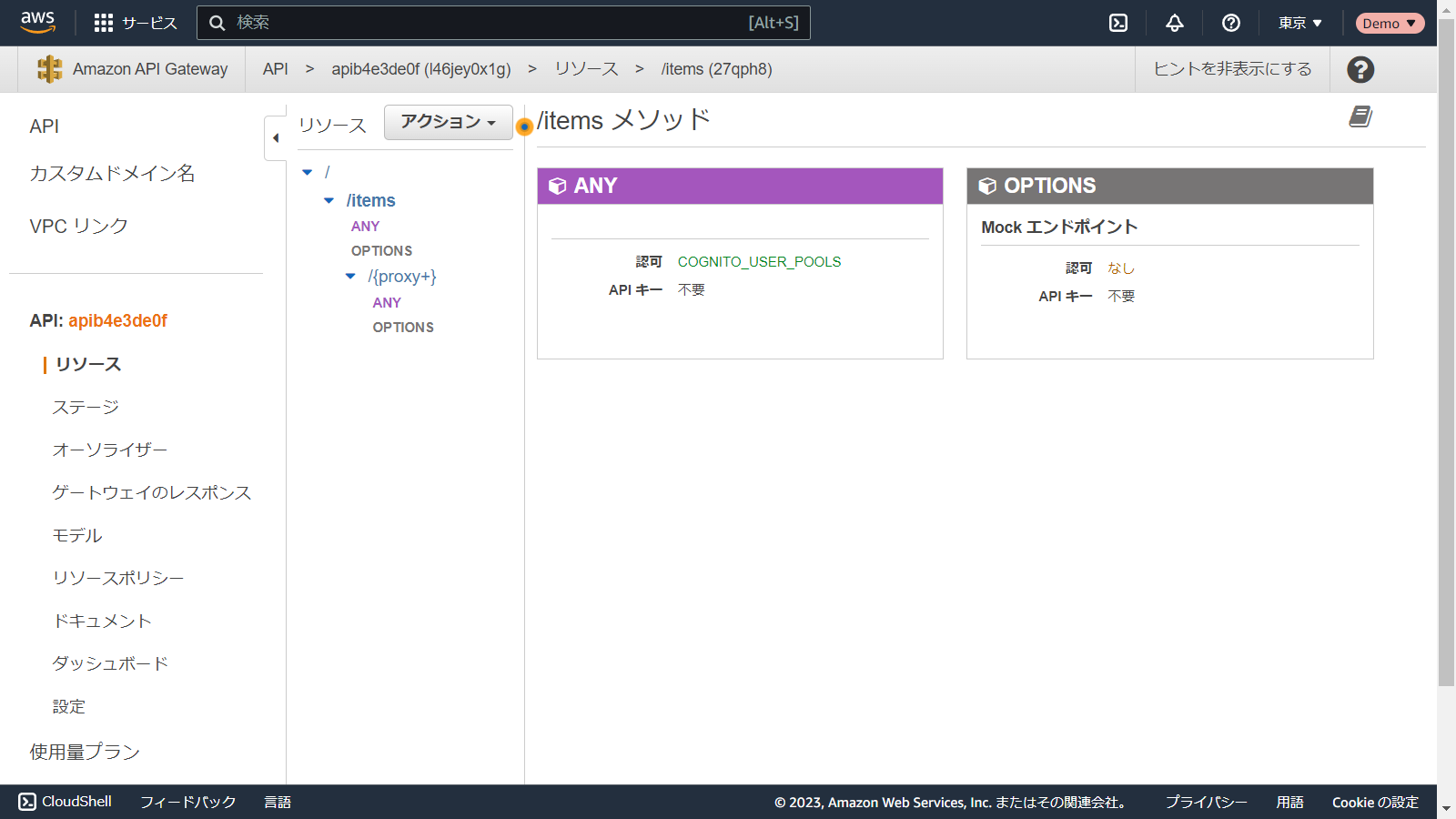Click the search input field
Image resolution: width=1456 pixels, height=819 pixels.
pyautogui.click(x=491, y=23)
